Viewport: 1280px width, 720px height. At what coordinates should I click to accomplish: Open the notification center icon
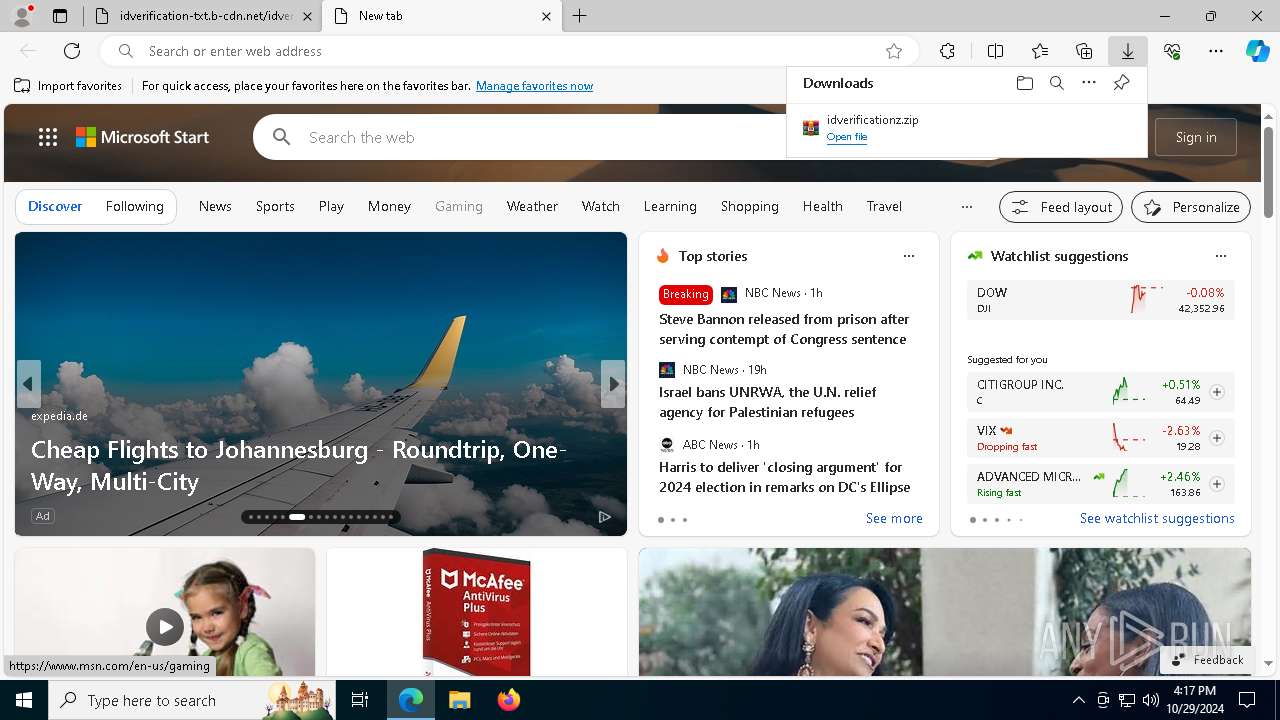click(1247, 700)
